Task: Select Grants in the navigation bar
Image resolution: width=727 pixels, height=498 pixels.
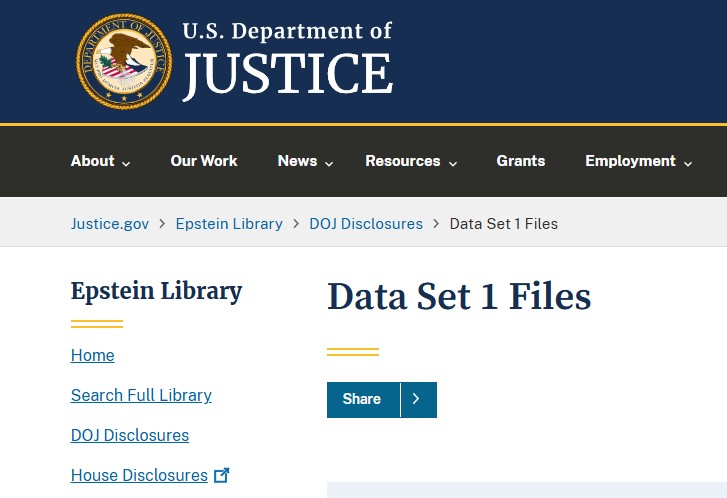Action: click(x=521, y=161)
